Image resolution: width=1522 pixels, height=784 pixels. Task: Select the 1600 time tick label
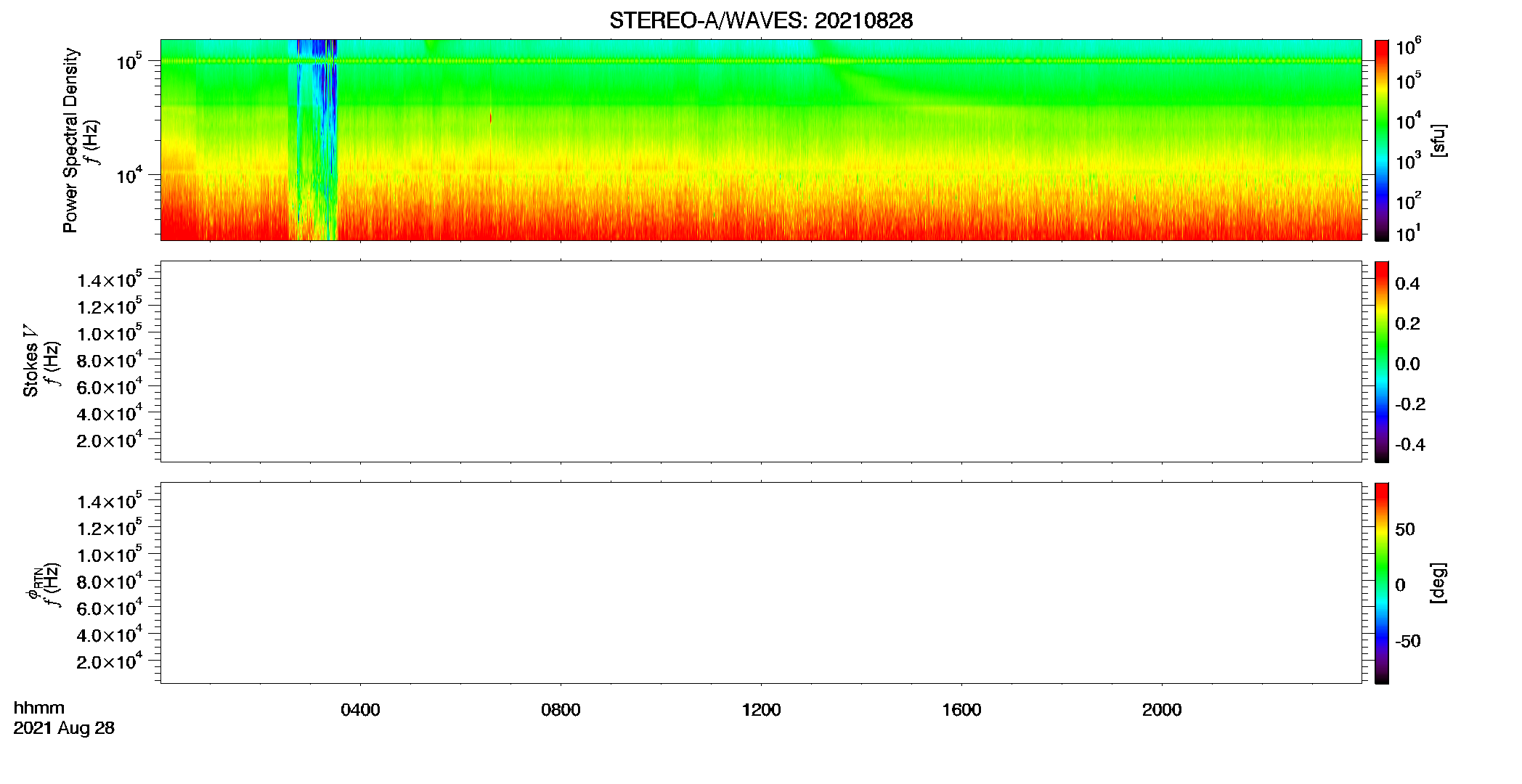click(961, 710)
